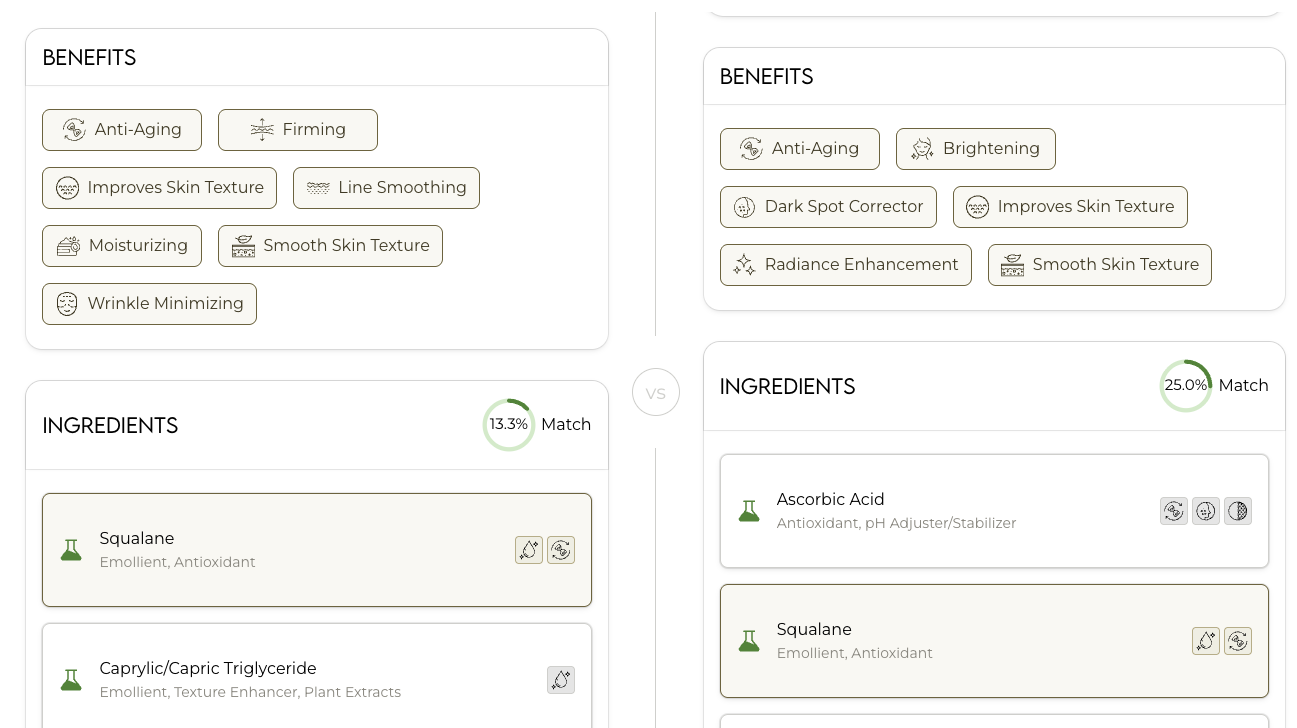Select Squalane name under the 13.3% match
The width and height of the screenshot is (1297, 728).
click(x=137, y=538)
